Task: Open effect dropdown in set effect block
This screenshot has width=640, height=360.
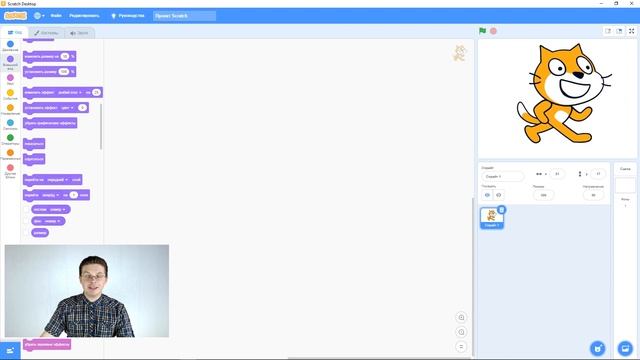Action: (x=67, y=108)
